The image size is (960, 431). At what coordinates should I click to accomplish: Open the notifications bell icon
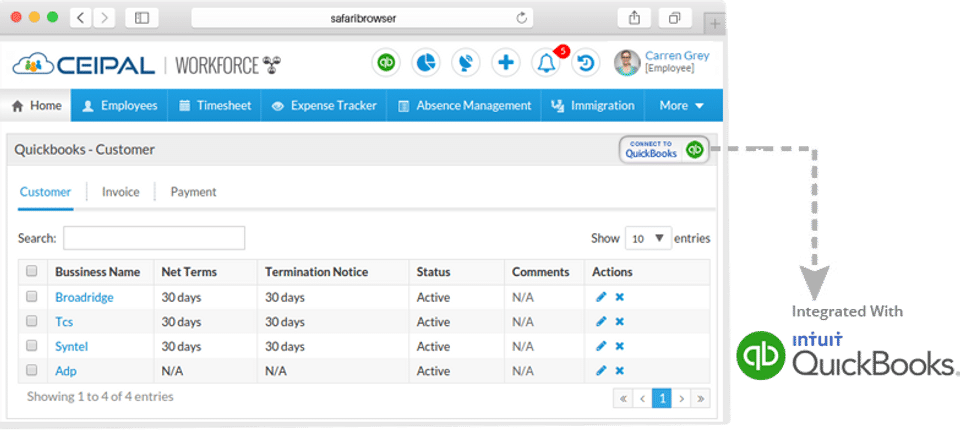546,62
